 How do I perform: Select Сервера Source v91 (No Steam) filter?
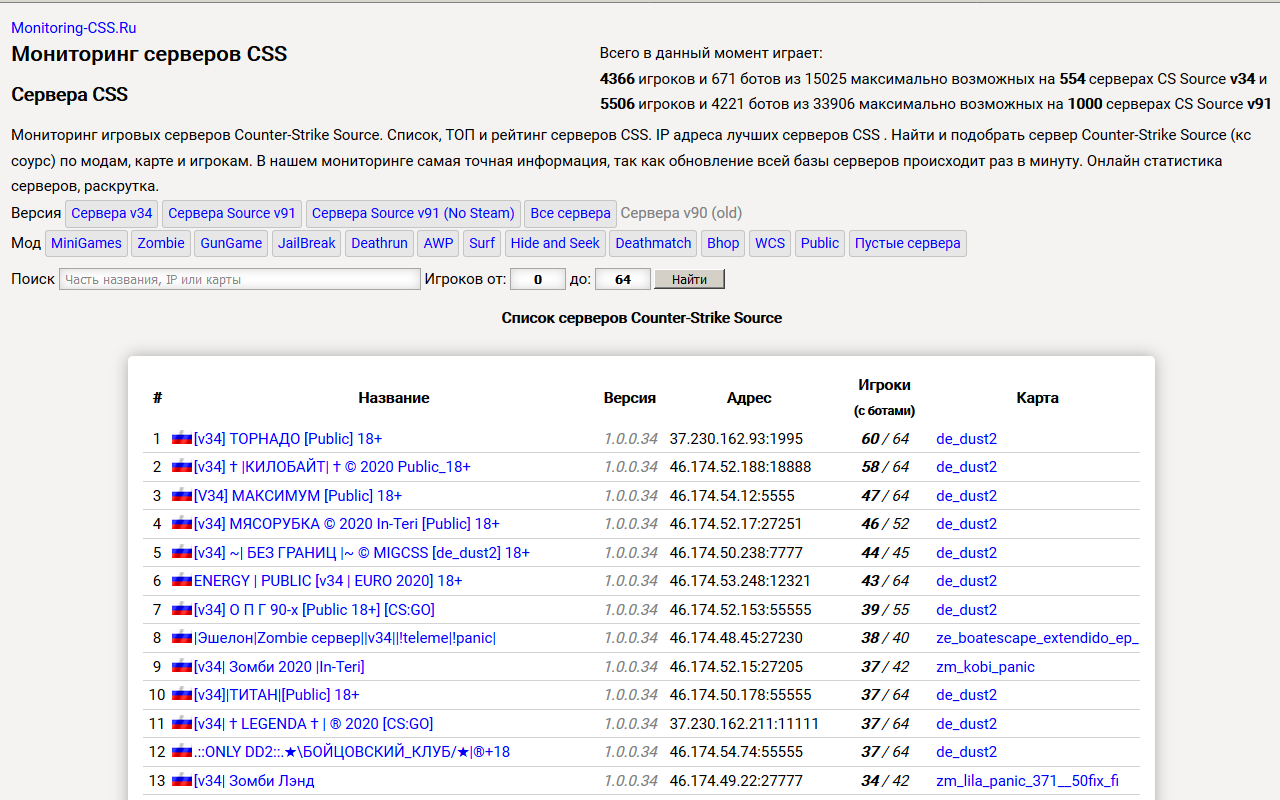(x=413, y=213)
